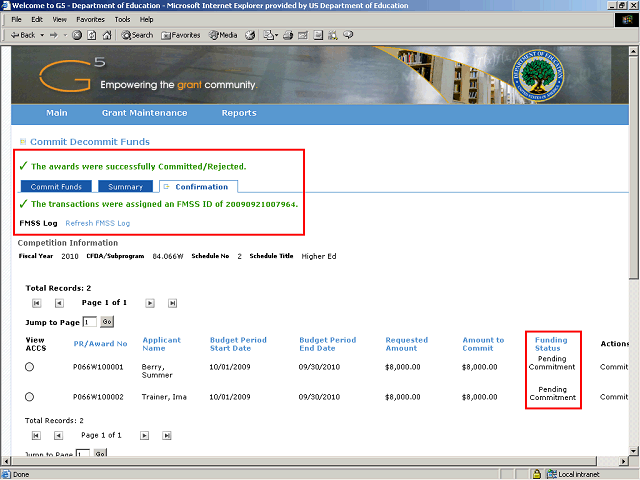Click the vertical scrollbar up arrow

633,51
